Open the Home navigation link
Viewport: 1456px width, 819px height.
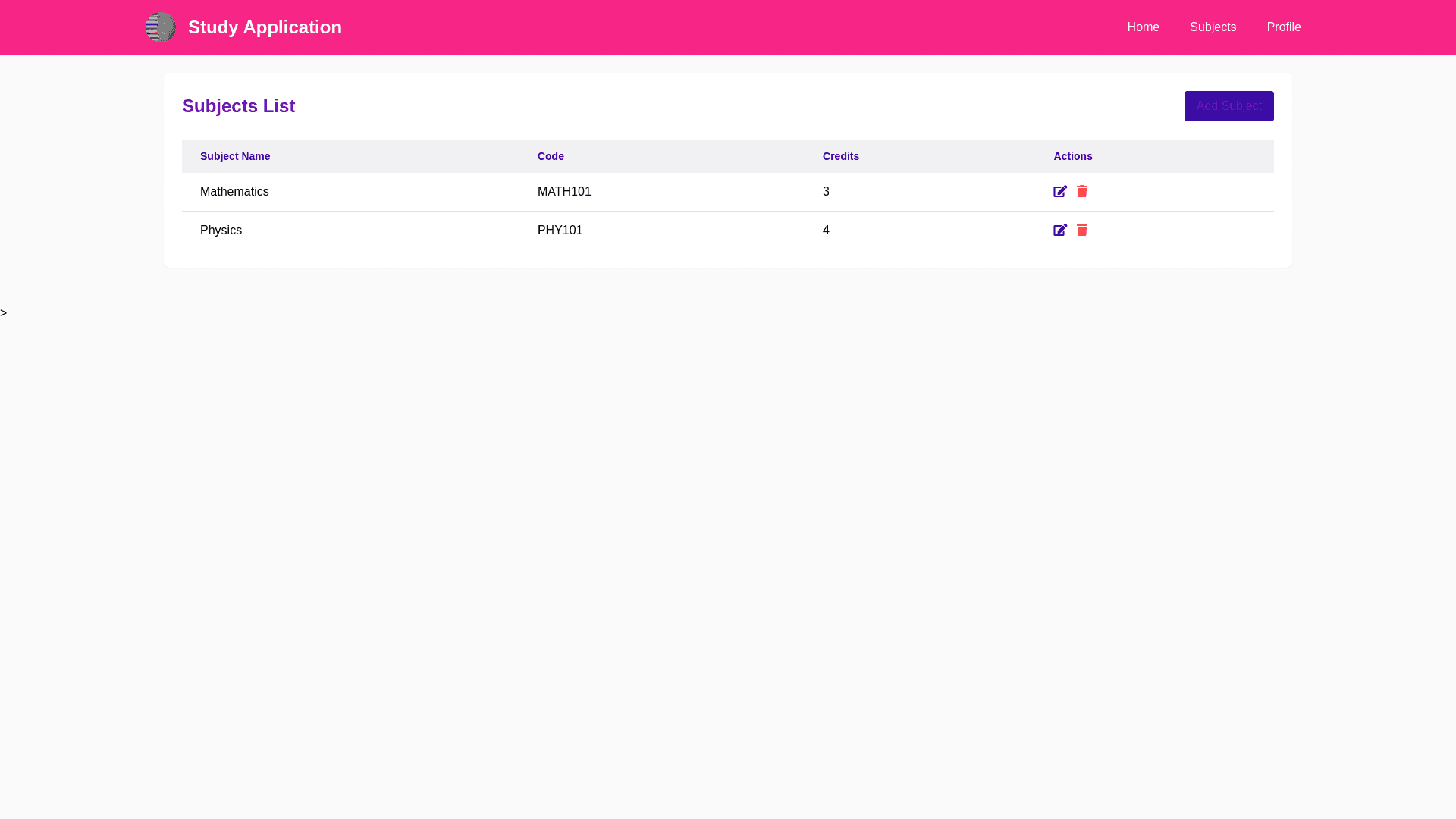click(x=1143, y=27)
